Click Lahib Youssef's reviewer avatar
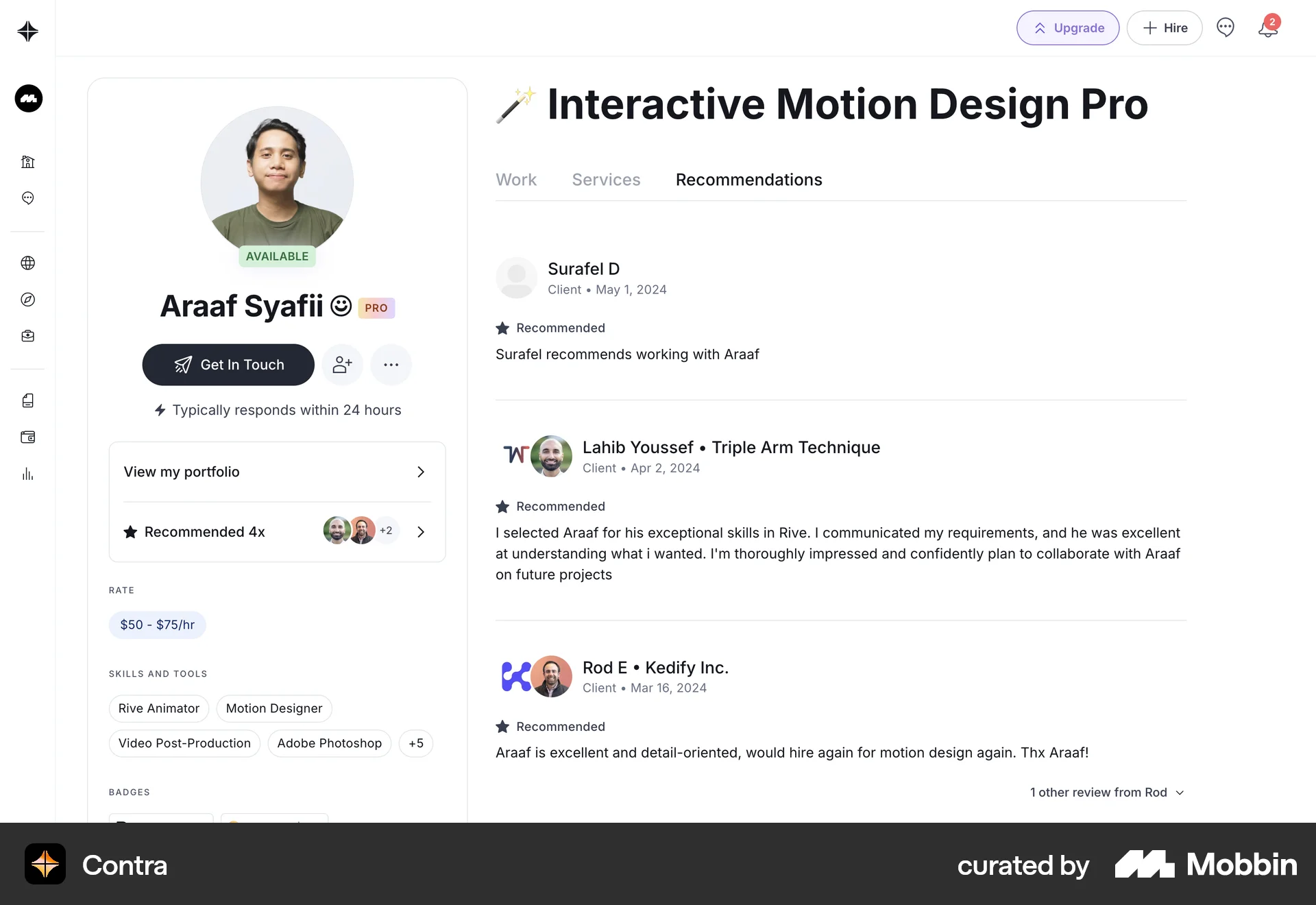1316x905 pixels. (x=551, y=456)
